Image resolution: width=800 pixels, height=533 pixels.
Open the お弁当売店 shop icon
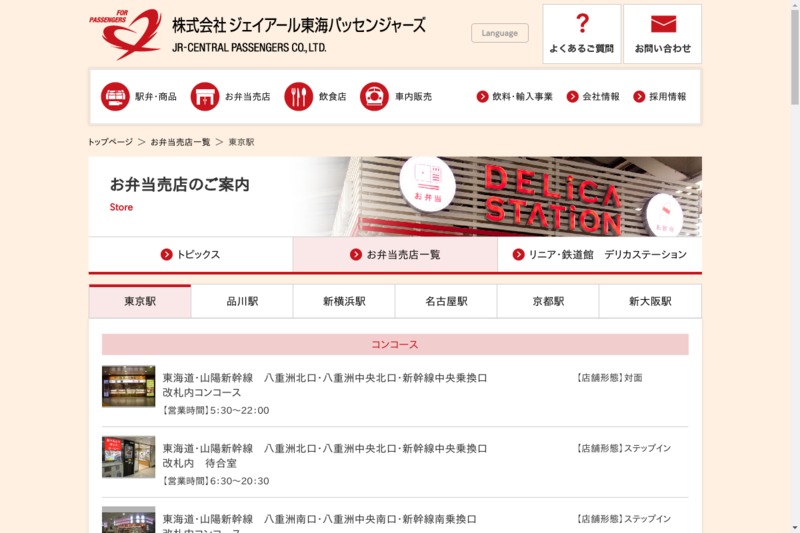[x=204, y=97]
